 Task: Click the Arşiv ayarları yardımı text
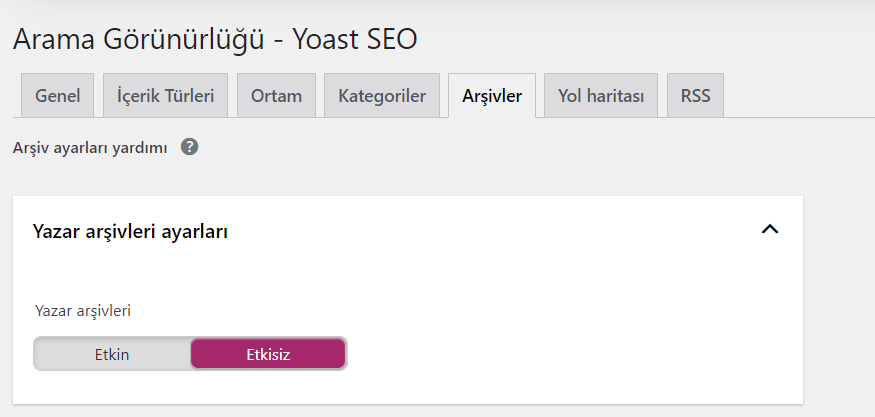90,148
